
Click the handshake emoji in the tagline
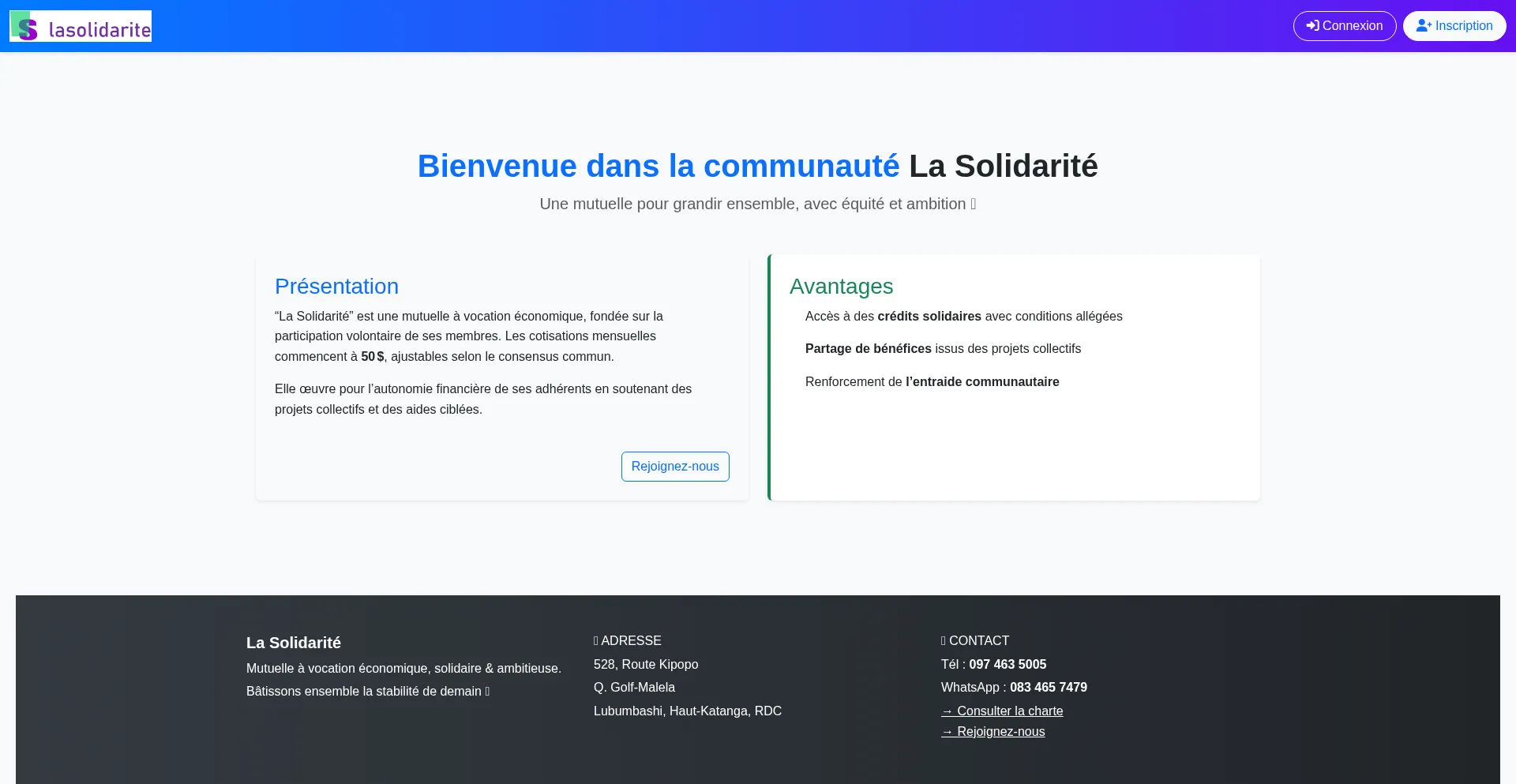[972, 204]
